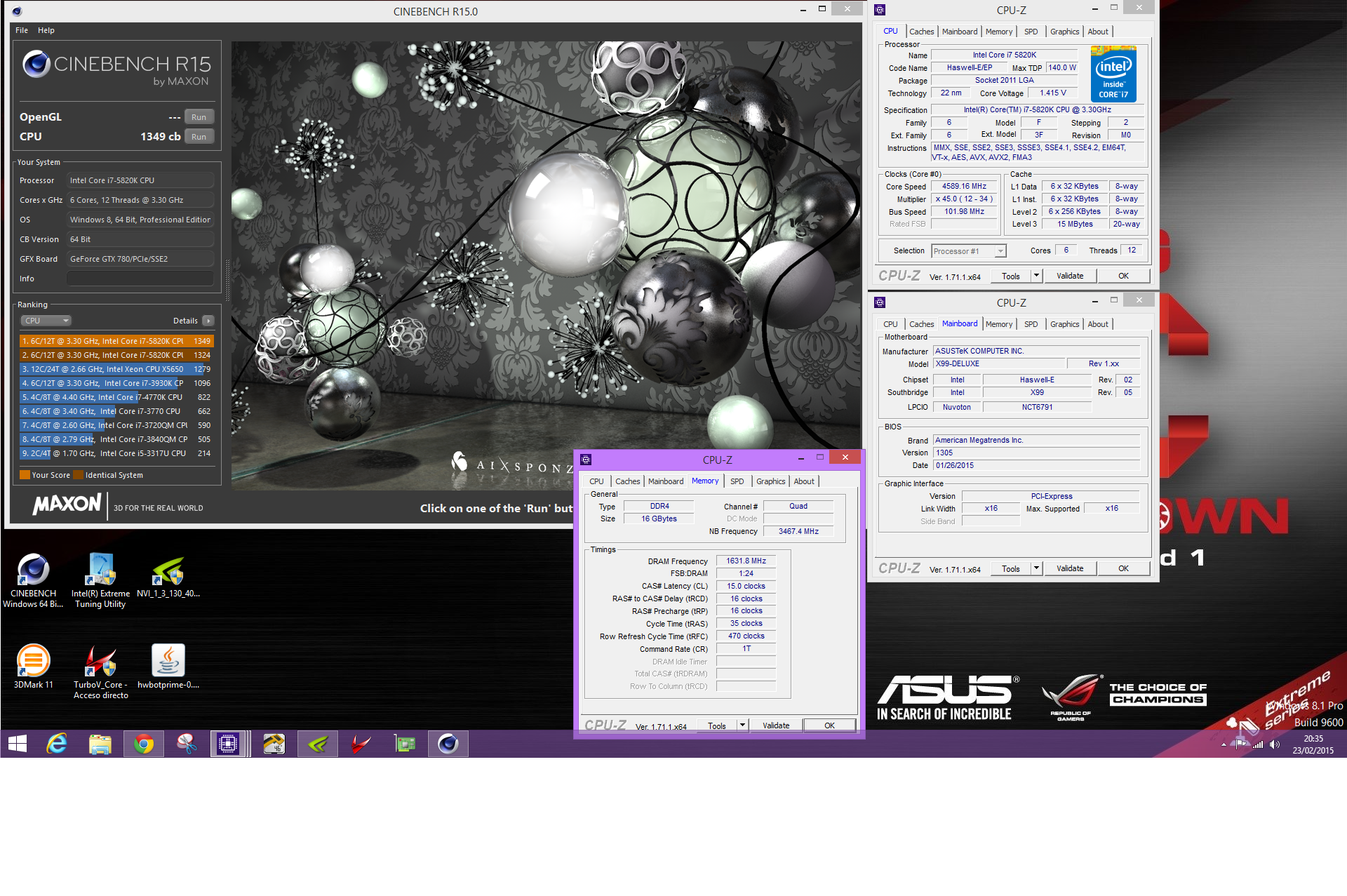Open File Explorer from the taskbar

pos(100,744)
